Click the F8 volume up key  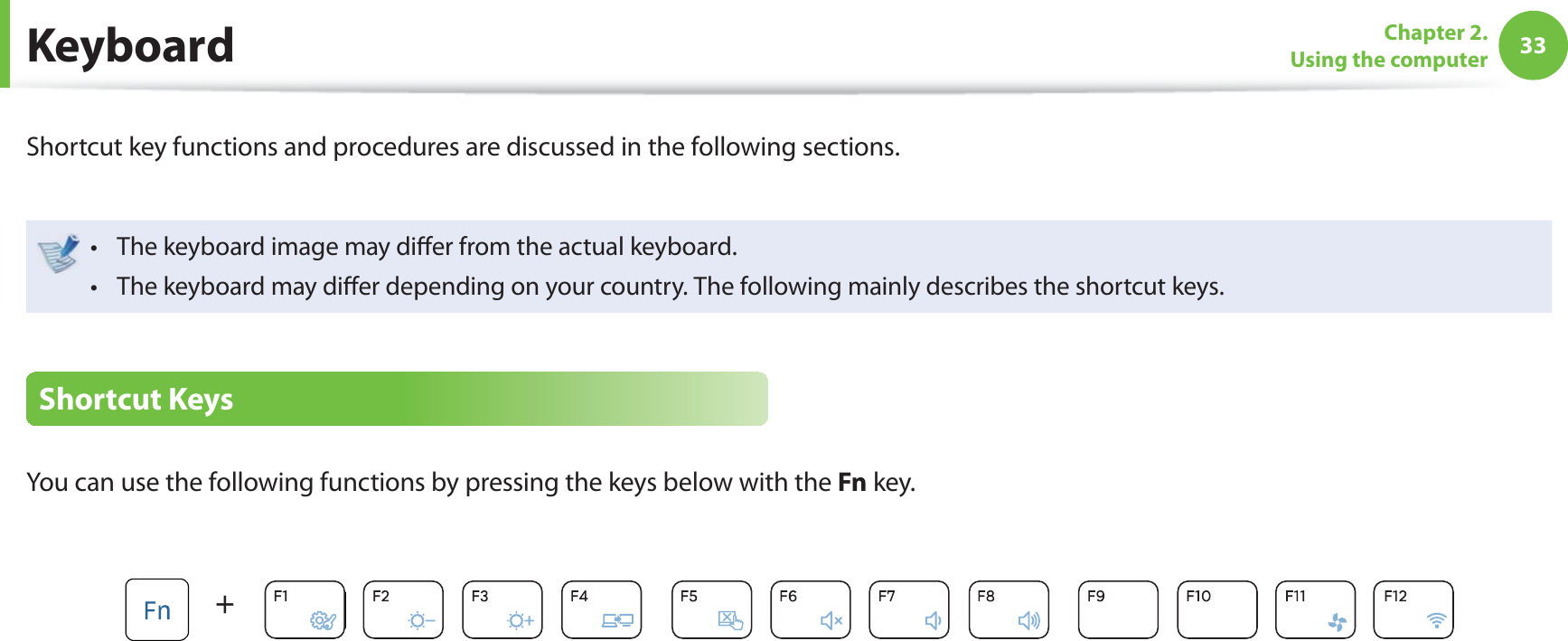(x=1009, y=609)
